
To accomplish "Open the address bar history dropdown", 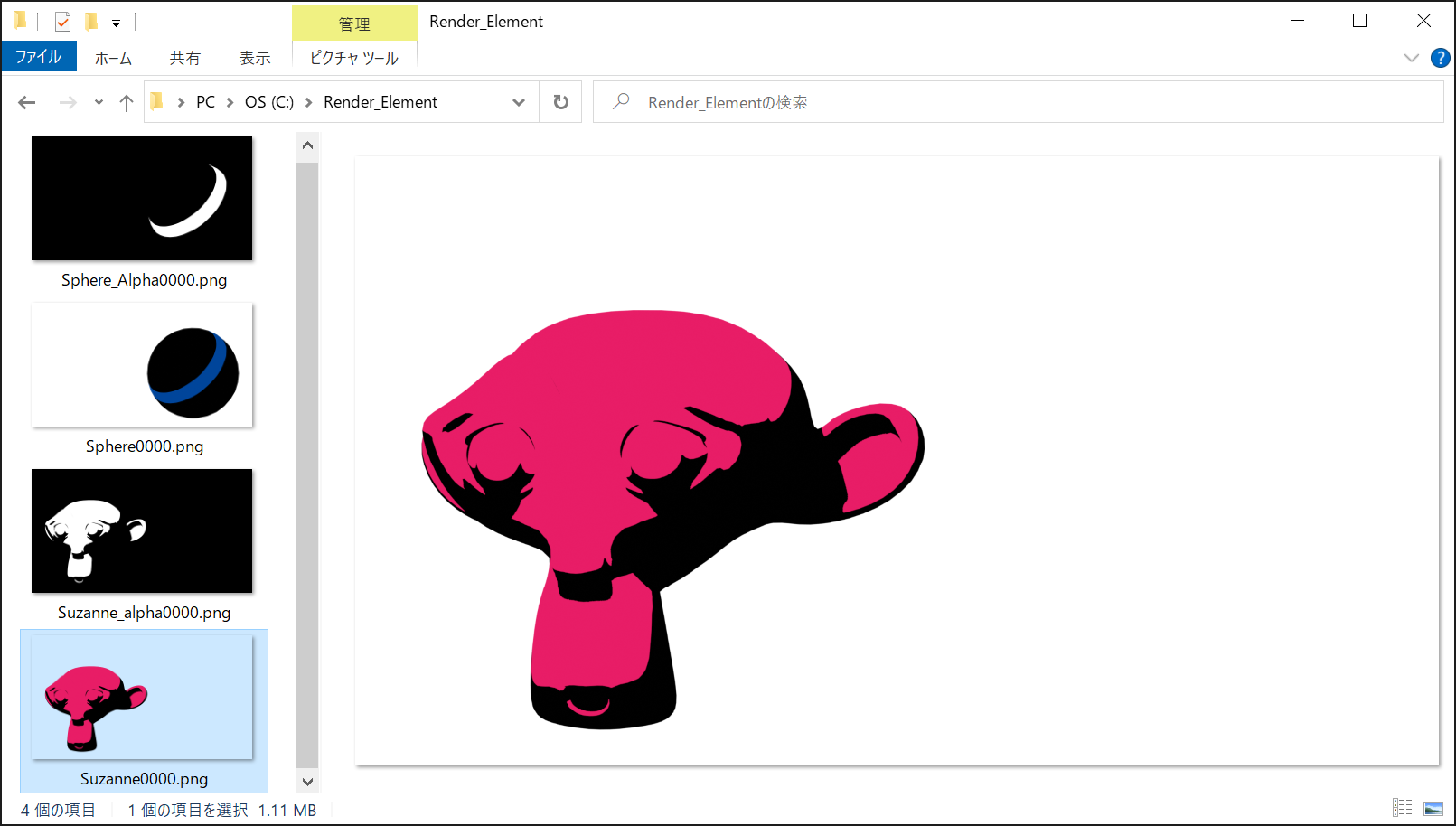I will click(x=519, y=102).
